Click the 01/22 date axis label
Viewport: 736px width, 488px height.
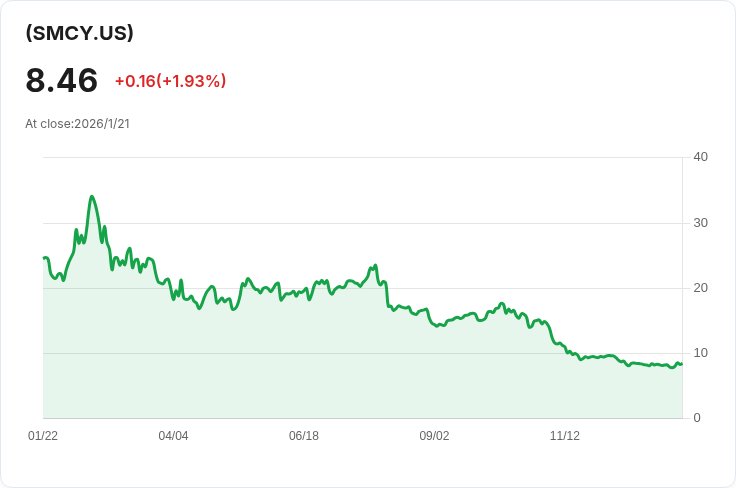coord(43,436)
